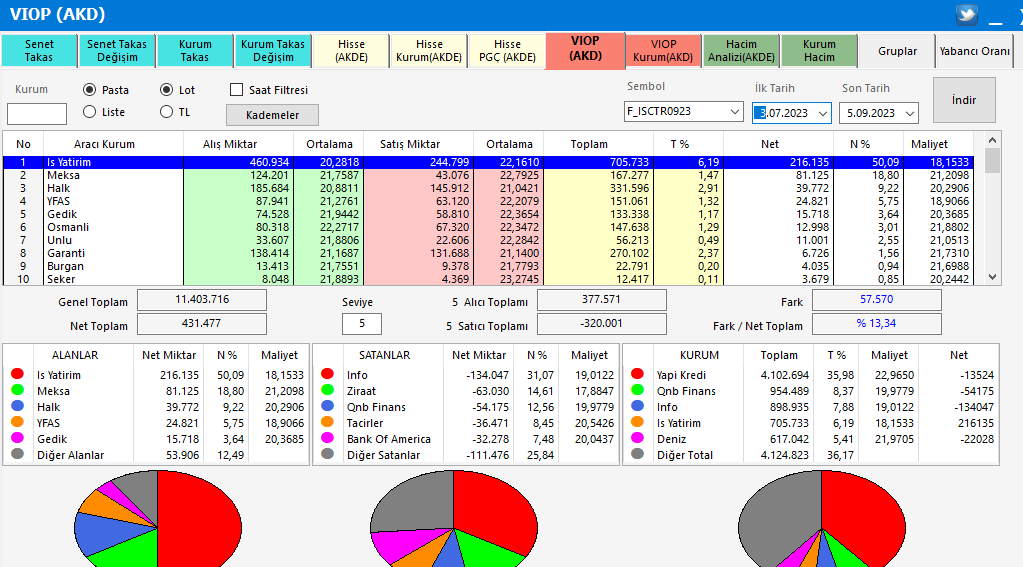The image size is (1023, 567).
Task: Click the Fark value 57.570
Action: [876, 299]
